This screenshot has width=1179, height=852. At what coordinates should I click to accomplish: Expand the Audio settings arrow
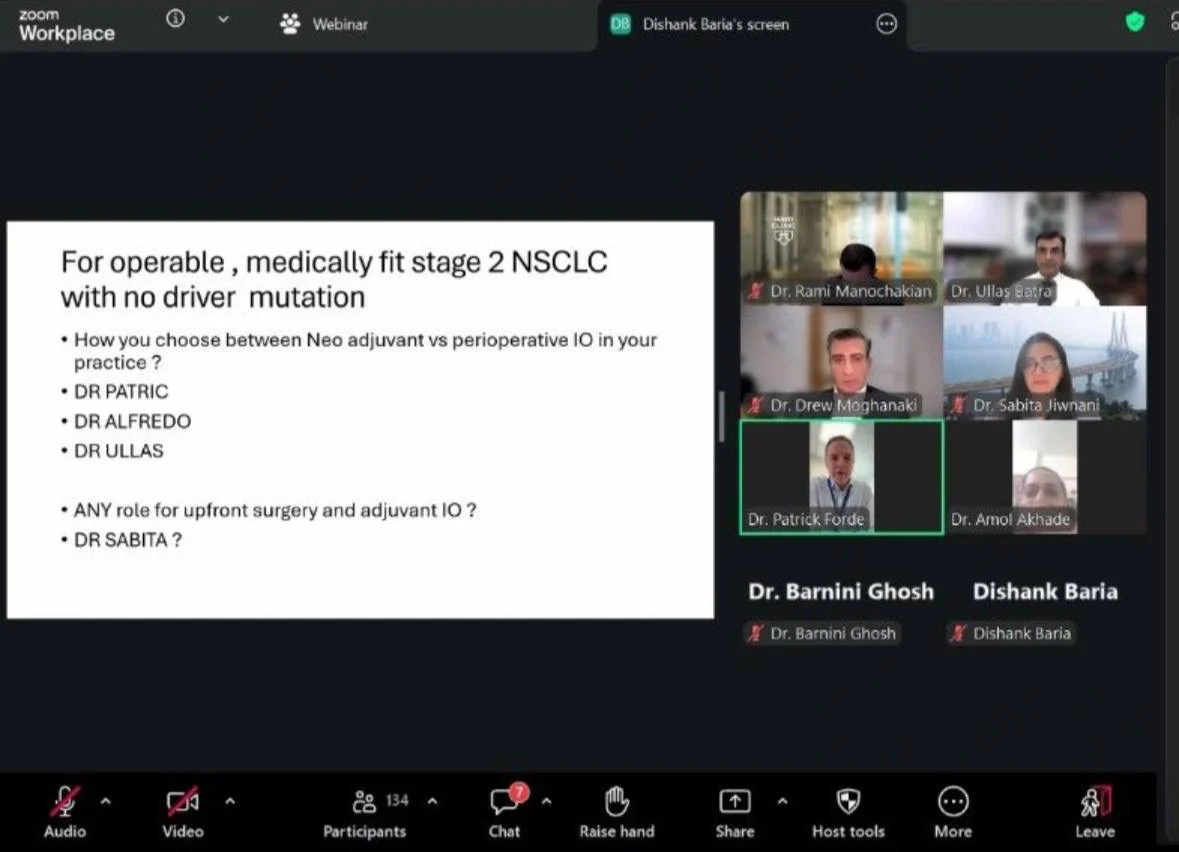pos(106,801)
